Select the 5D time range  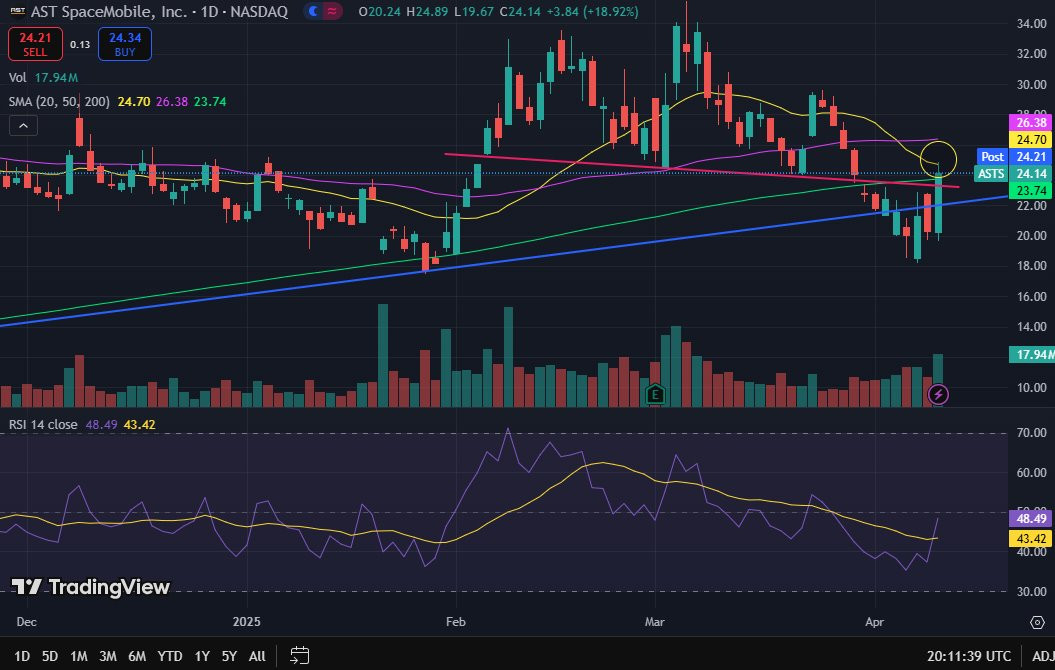[50, 656]
